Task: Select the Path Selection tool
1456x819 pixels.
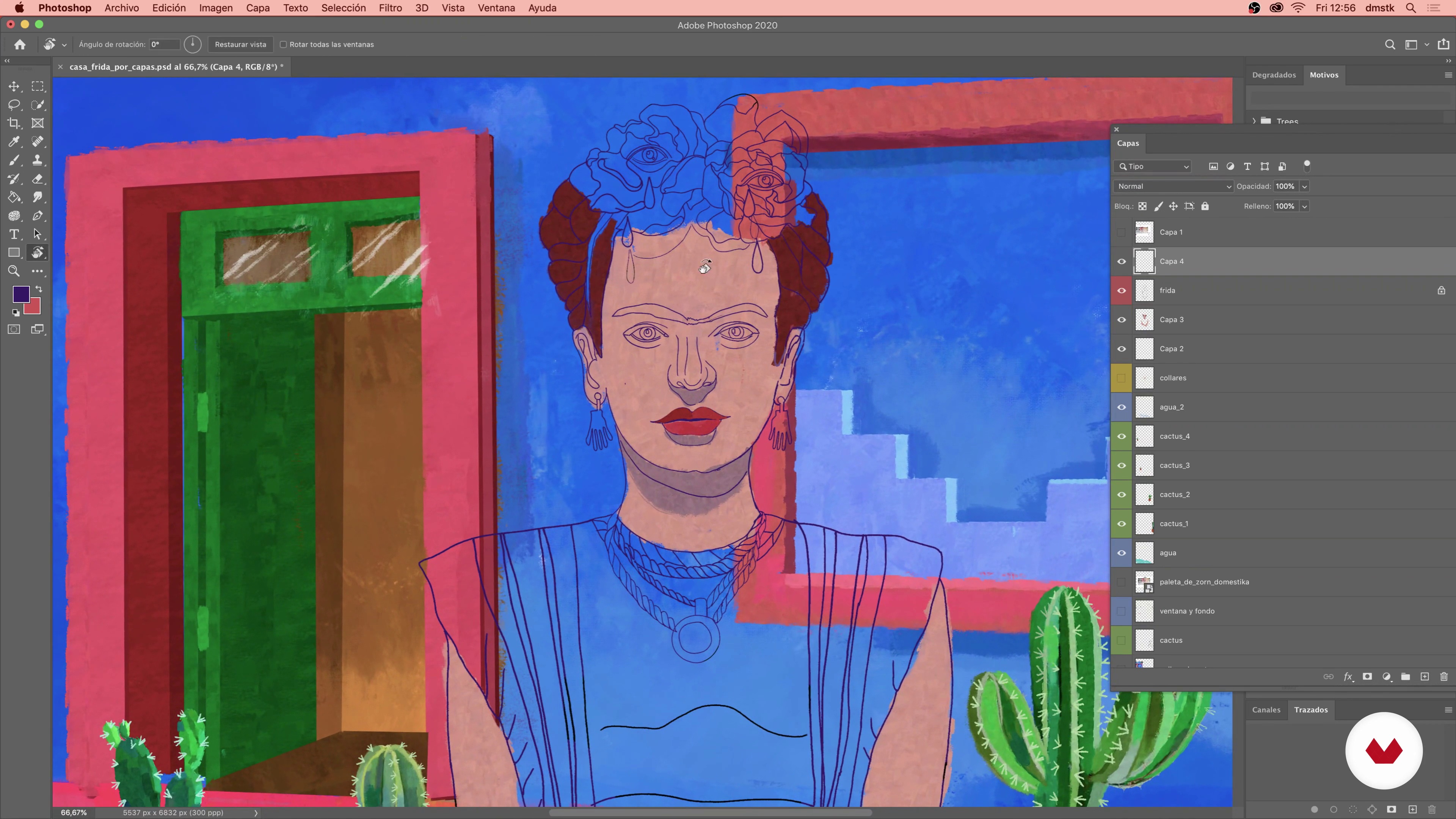Action: click(x=37, y=234)
